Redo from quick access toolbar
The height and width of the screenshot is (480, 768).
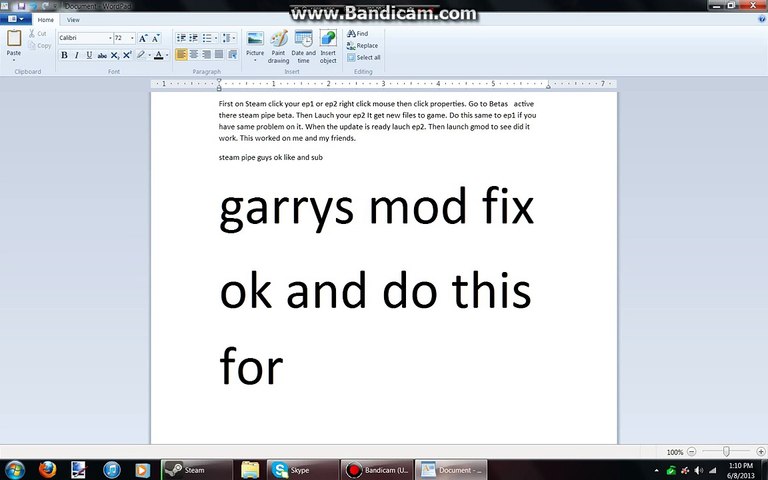coord(46,6)
